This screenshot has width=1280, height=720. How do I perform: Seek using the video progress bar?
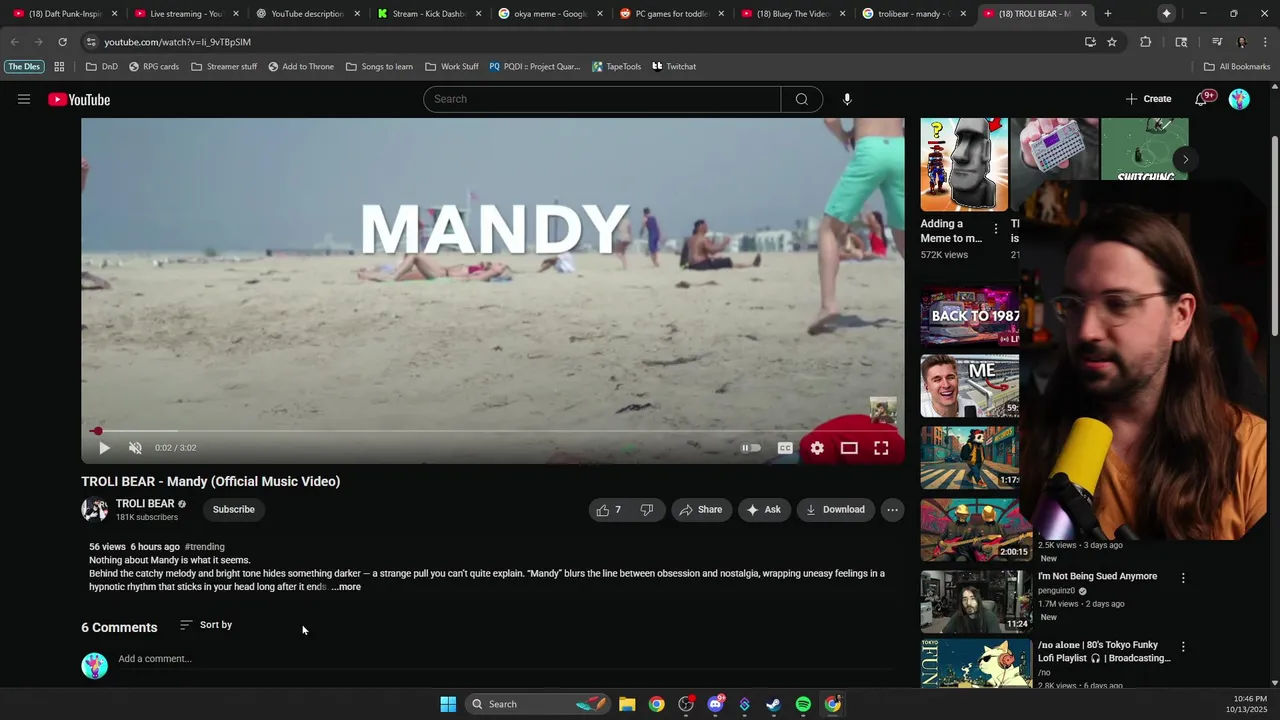(493, 431)
